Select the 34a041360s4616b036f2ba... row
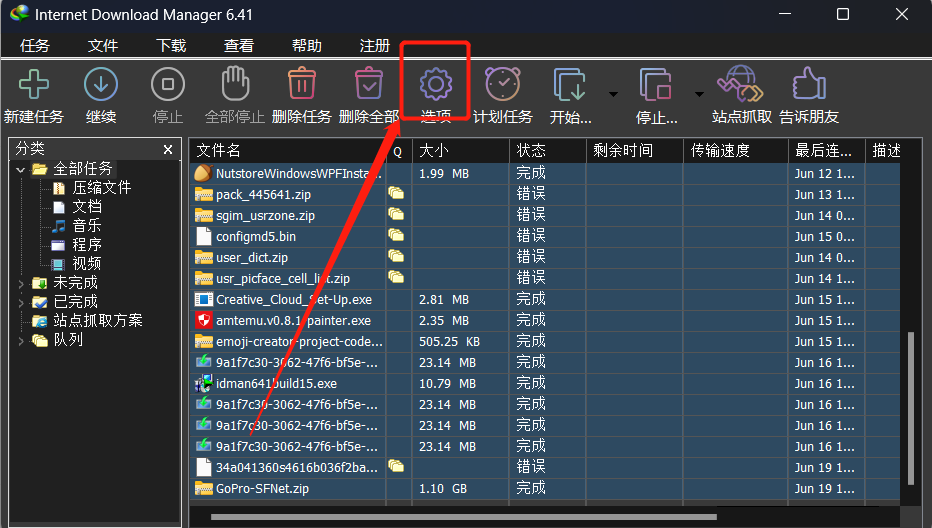 pyautogui.click(x=544, y=467)
